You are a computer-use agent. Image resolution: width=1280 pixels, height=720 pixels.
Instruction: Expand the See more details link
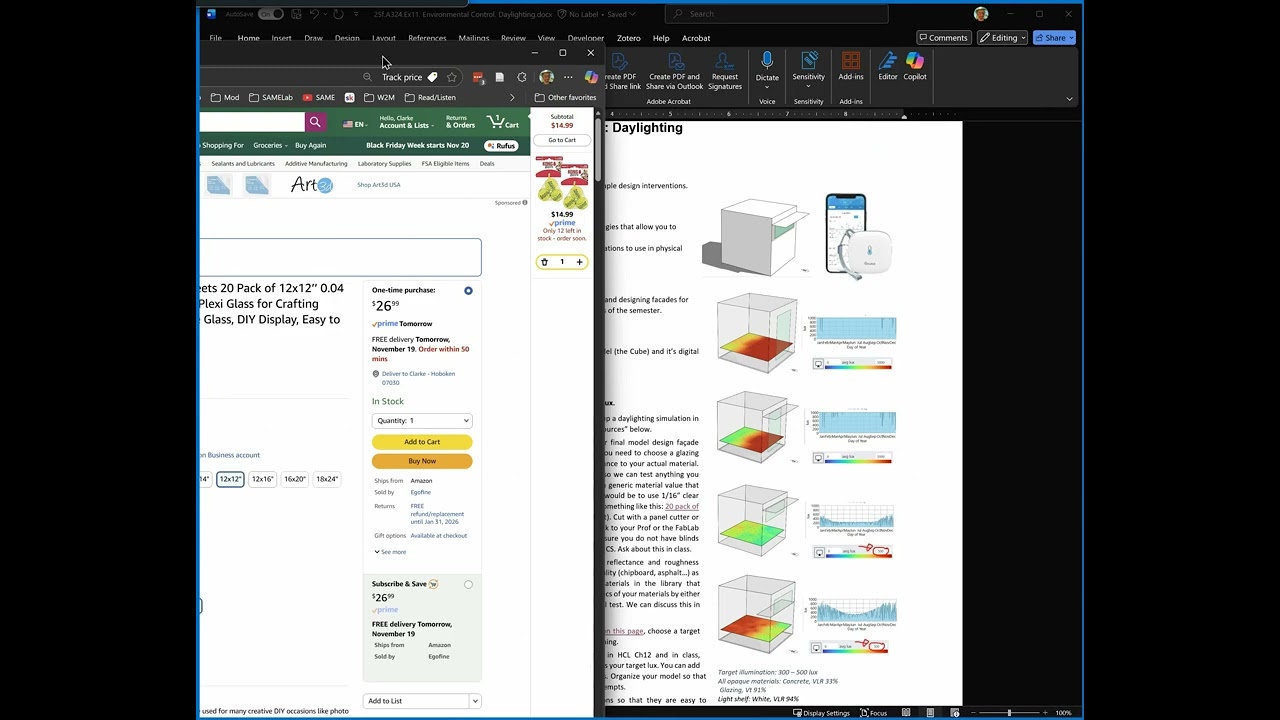tap(390, 552)
